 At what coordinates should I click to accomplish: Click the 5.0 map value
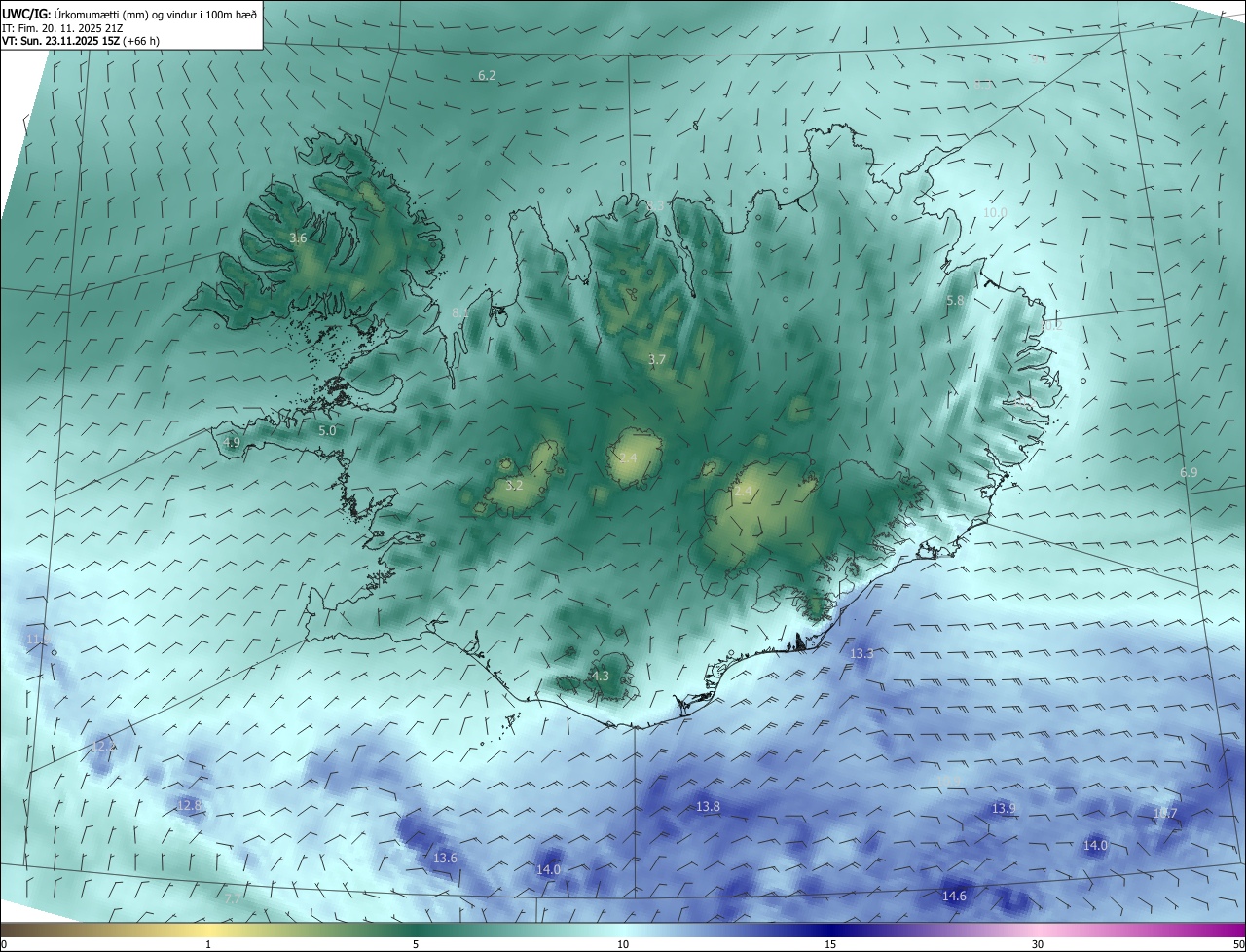point(327,430)
